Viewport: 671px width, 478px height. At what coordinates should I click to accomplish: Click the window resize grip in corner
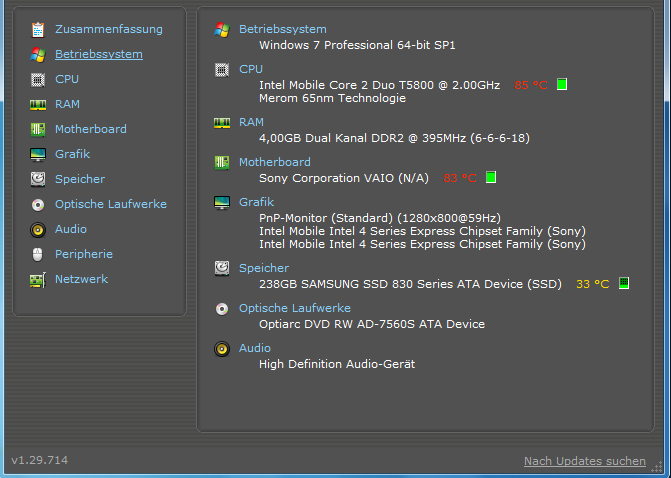point(657,467)
